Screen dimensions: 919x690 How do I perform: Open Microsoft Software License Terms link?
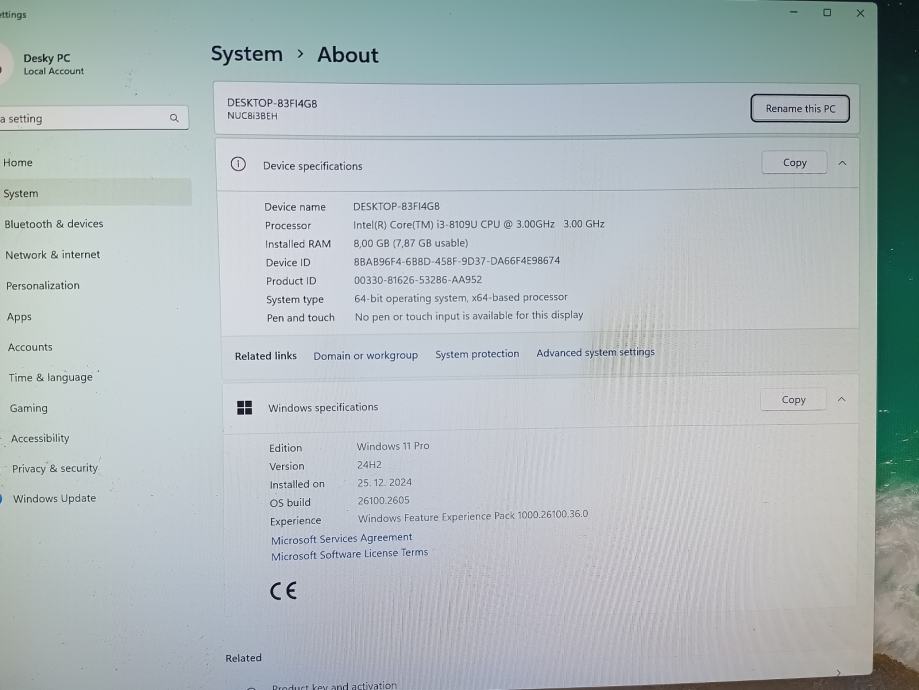click(x=349, y=554)
